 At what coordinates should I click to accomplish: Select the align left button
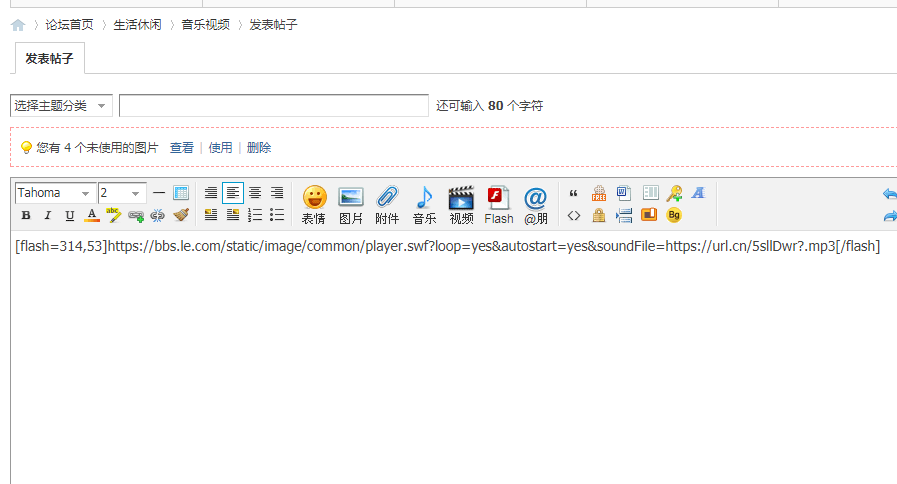click(x=233, y=193)
